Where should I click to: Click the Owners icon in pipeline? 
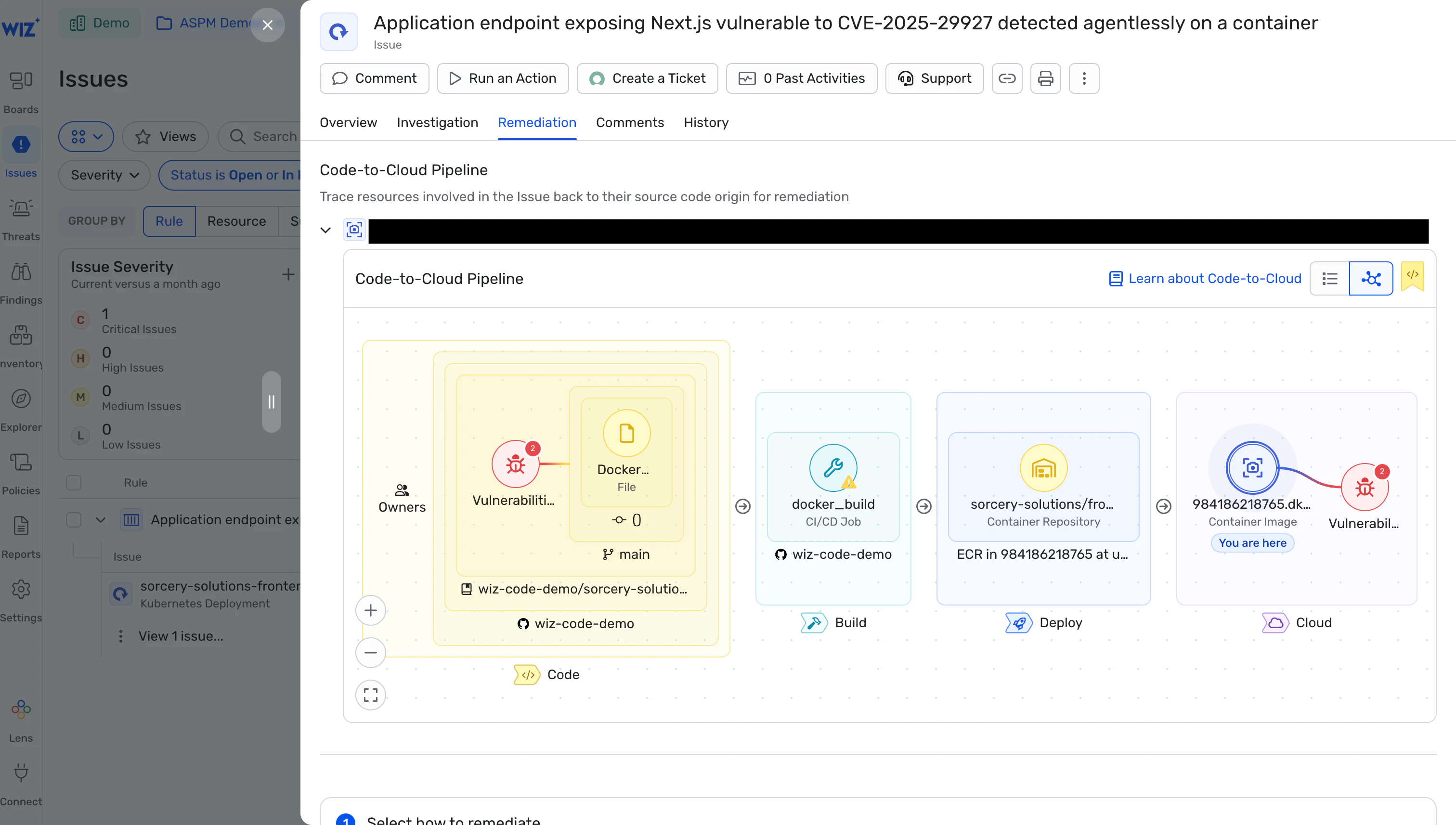pos(402,490)
